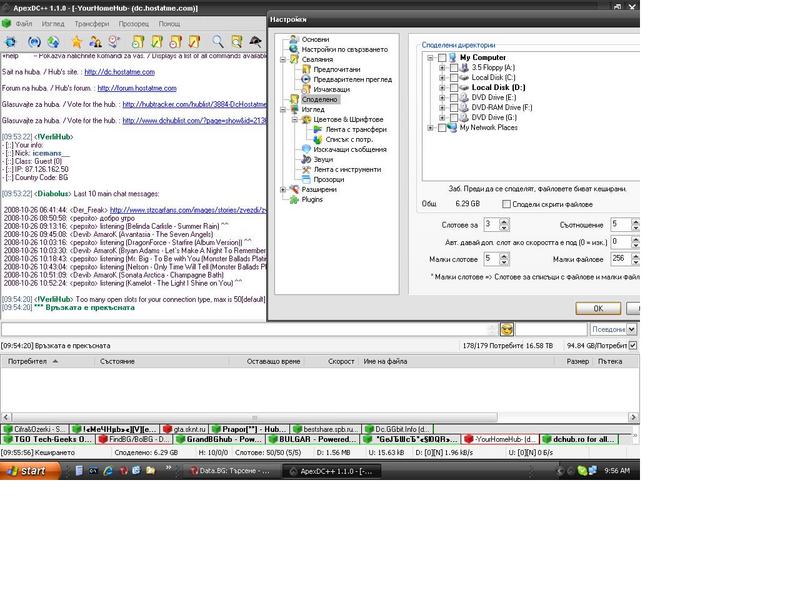Check the My Computer checkbox
The width and height of the screenshot is (800, 600).
point(442,58)
